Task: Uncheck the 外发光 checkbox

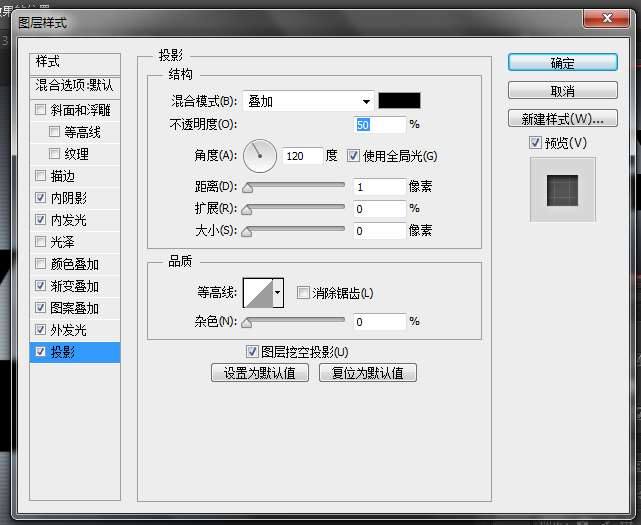Action: pos(40,330)
